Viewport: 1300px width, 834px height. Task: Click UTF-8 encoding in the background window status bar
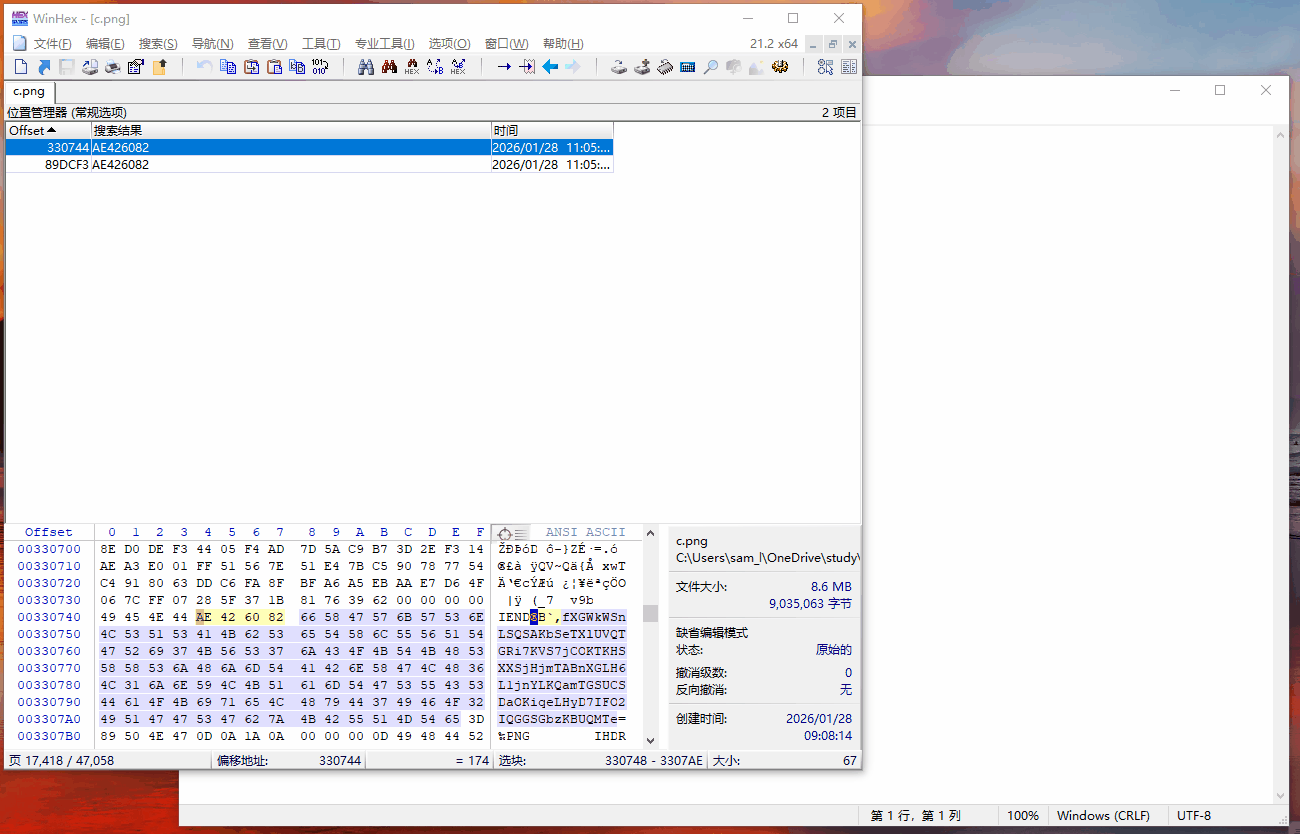[x=1194, y=816]
